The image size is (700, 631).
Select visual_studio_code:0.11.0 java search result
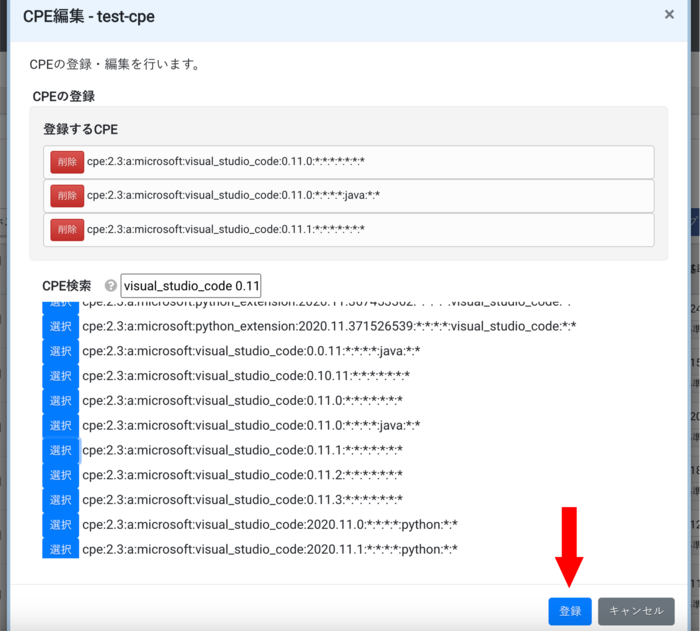[60, 426]
